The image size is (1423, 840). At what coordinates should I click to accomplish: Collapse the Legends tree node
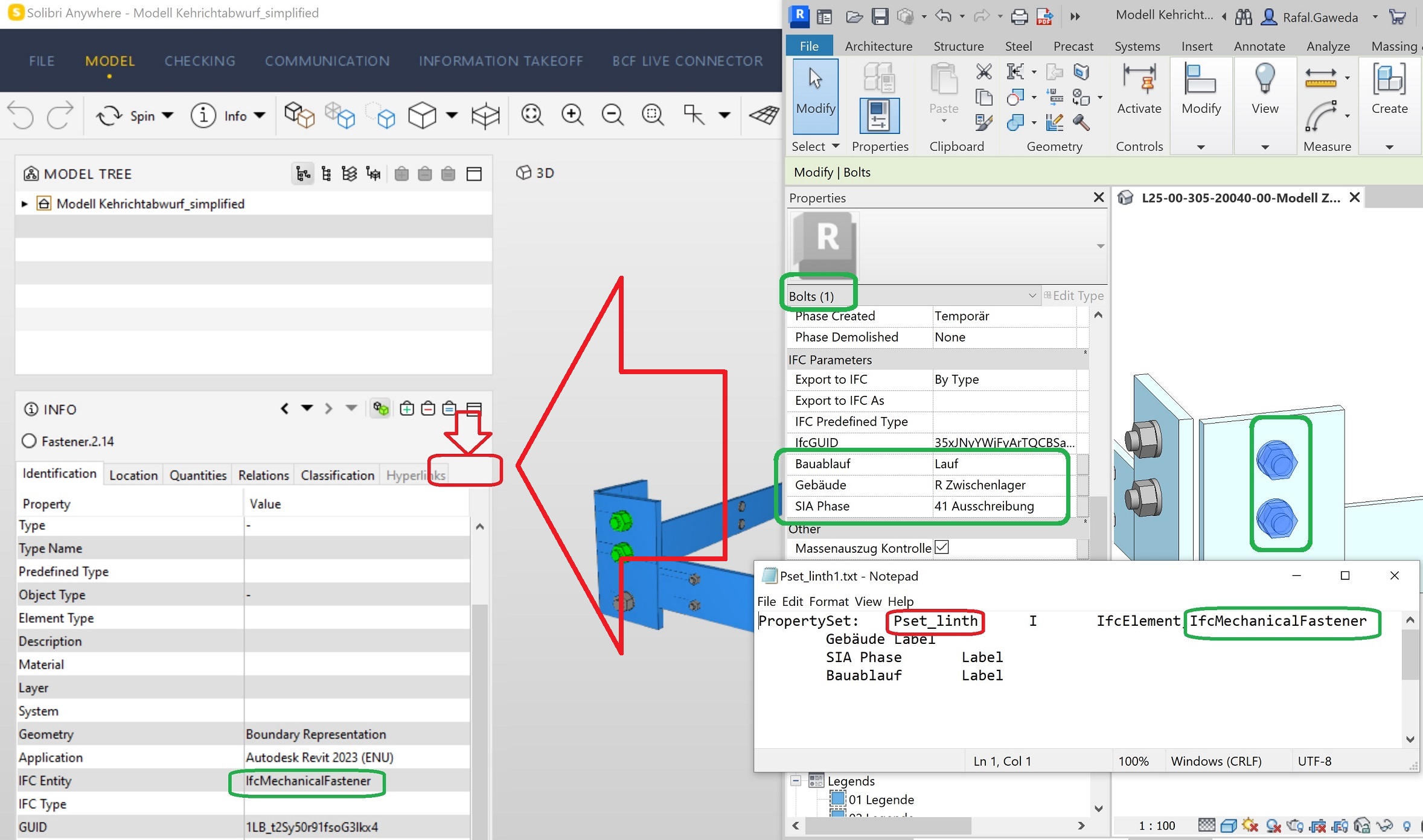(x=796, y=781)
